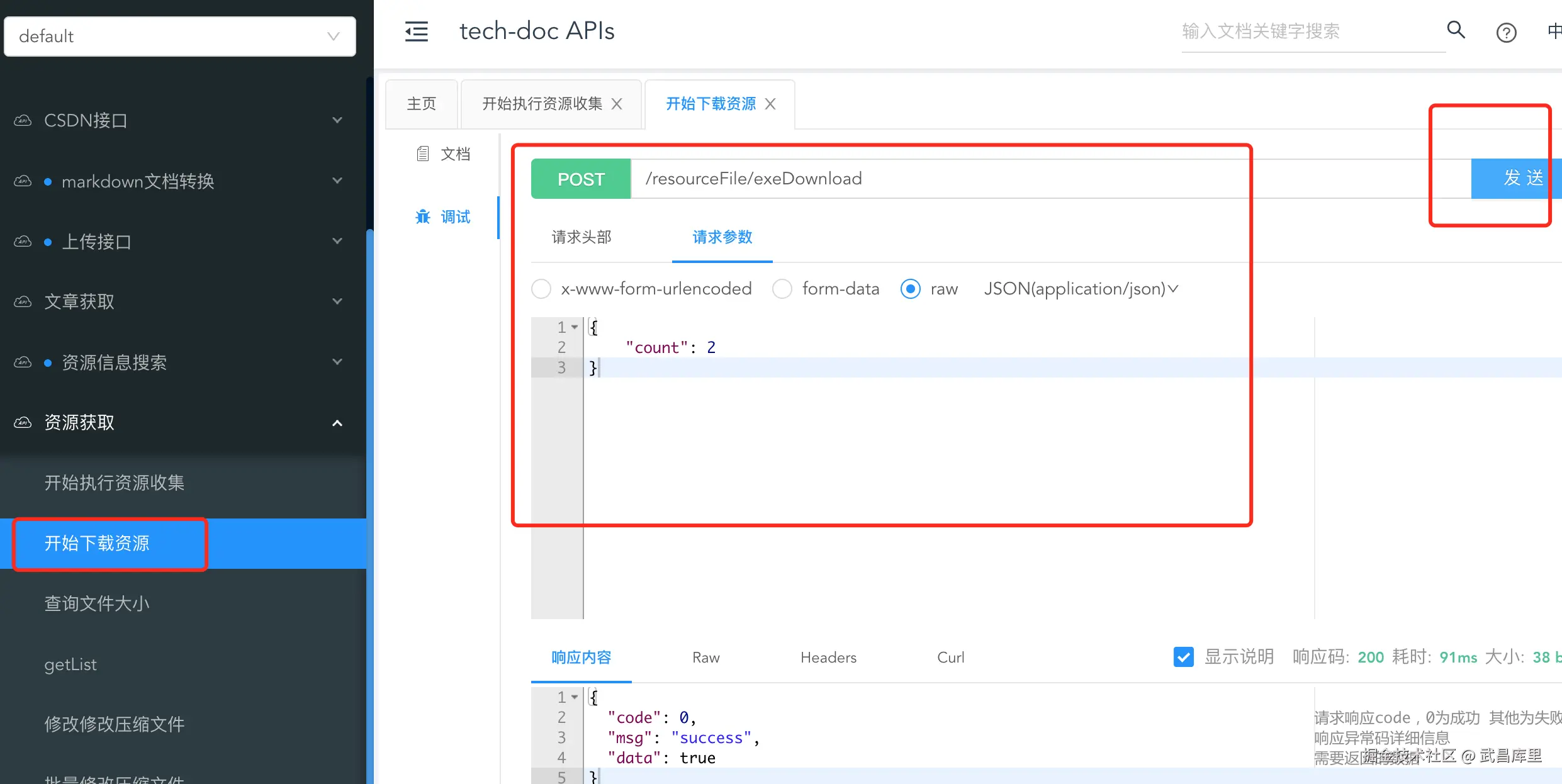Open the 查询文件大小 API item
The height and width of the screenshot is (784, 1562).
(x=97, y=604)
